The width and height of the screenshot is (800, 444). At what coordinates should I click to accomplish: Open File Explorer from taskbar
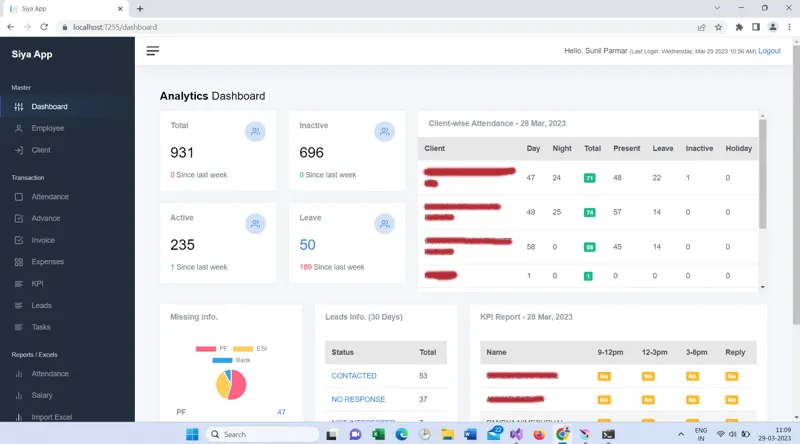pos(447,434)
